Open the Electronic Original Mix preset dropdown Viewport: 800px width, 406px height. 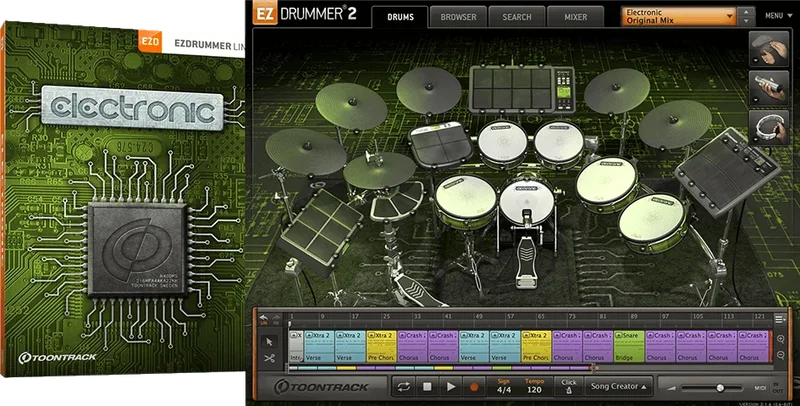tap(680, 16)
